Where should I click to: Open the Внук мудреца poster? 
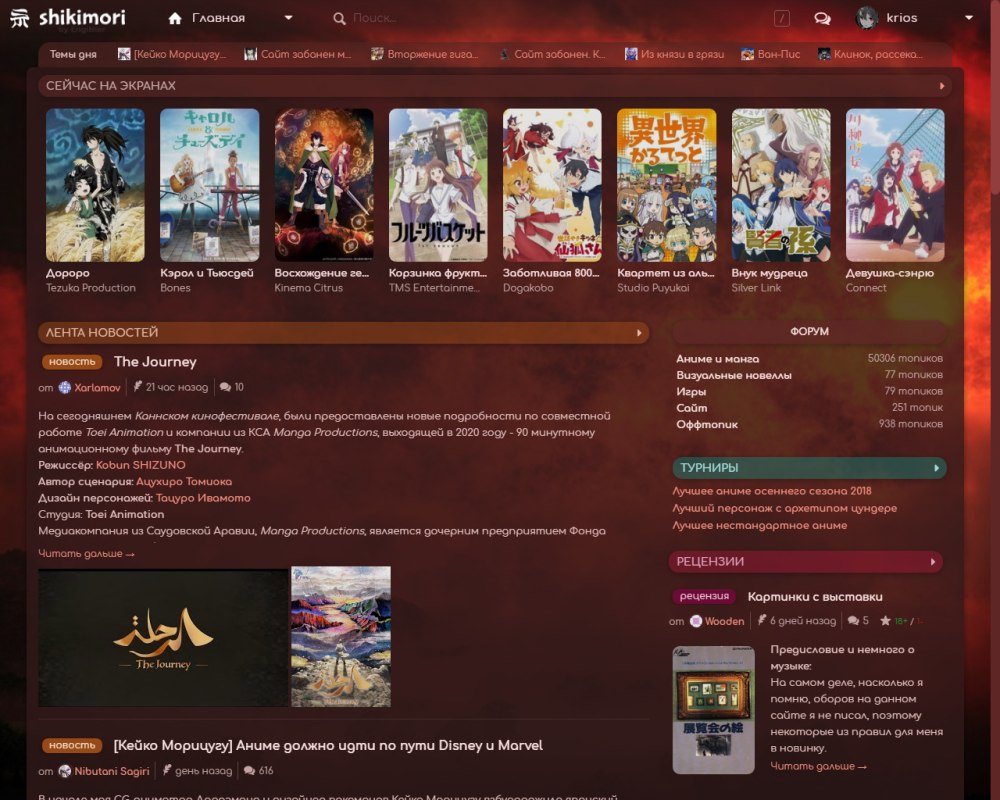point(781,185)
